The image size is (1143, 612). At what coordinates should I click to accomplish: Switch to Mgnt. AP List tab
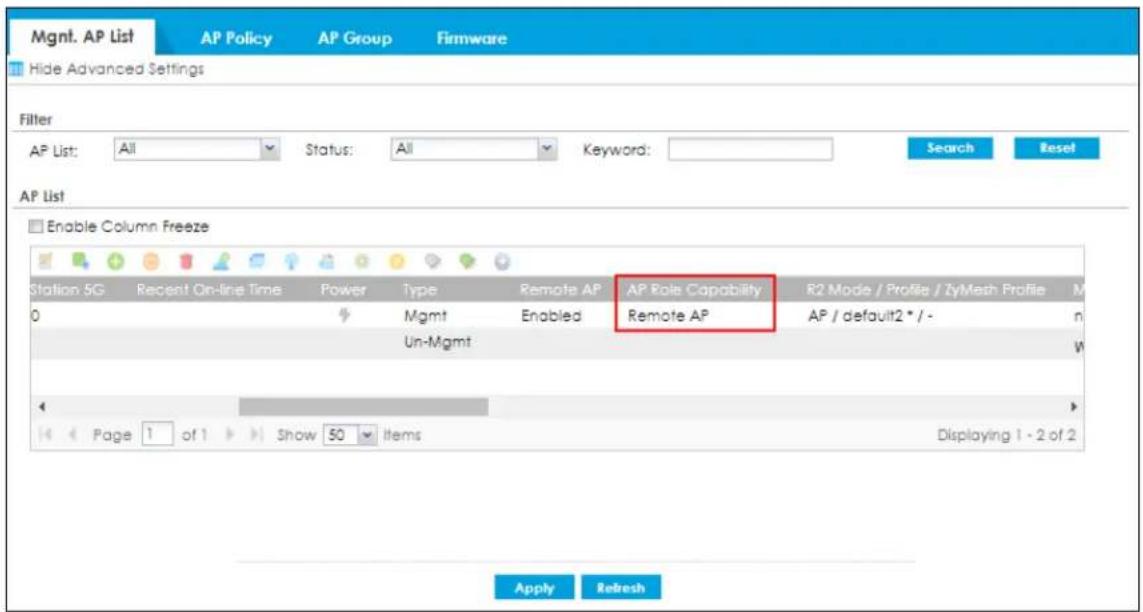(82, 37)
